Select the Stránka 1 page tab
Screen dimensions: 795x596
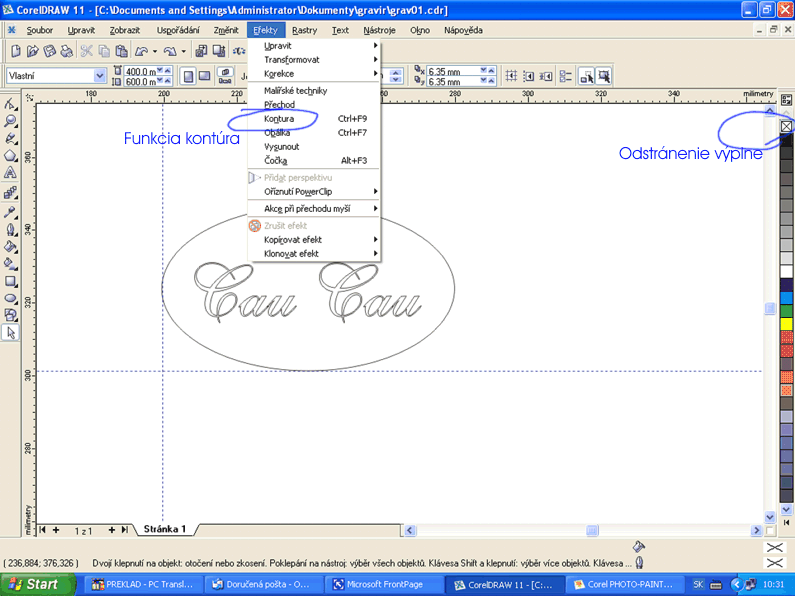click(x=165, y=529)
